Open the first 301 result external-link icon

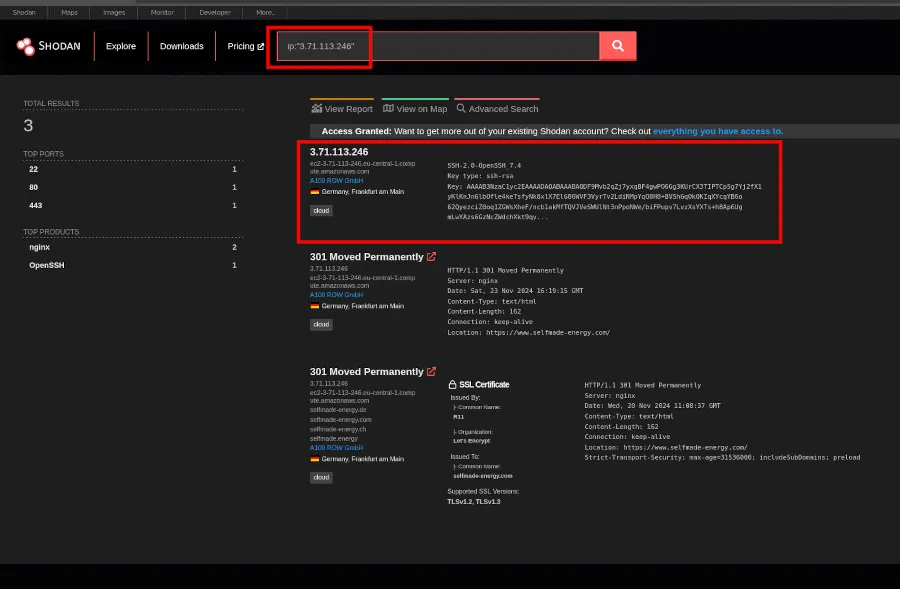tap(428, 256)
